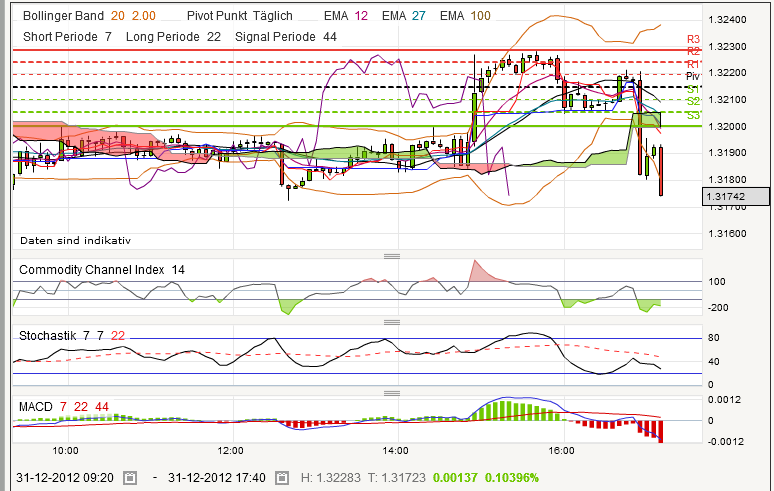This screenshot has height=491, width=774.
Task: Click splitter handle above Commodity Channel Index
Action: [391, 256]
